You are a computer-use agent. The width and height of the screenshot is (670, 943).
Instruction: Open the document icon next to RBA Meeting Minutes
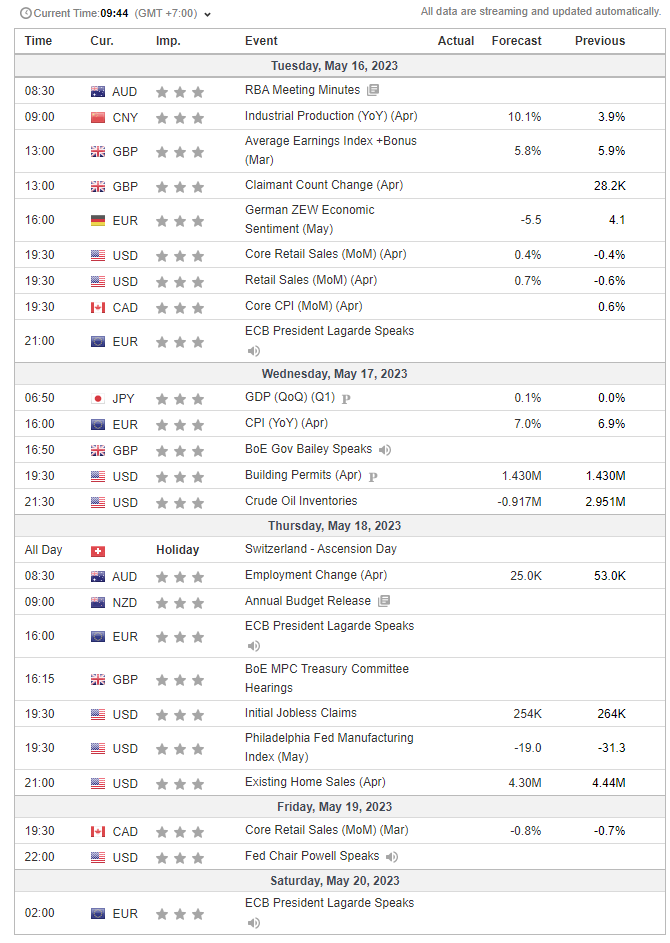[x=373, y=90]
